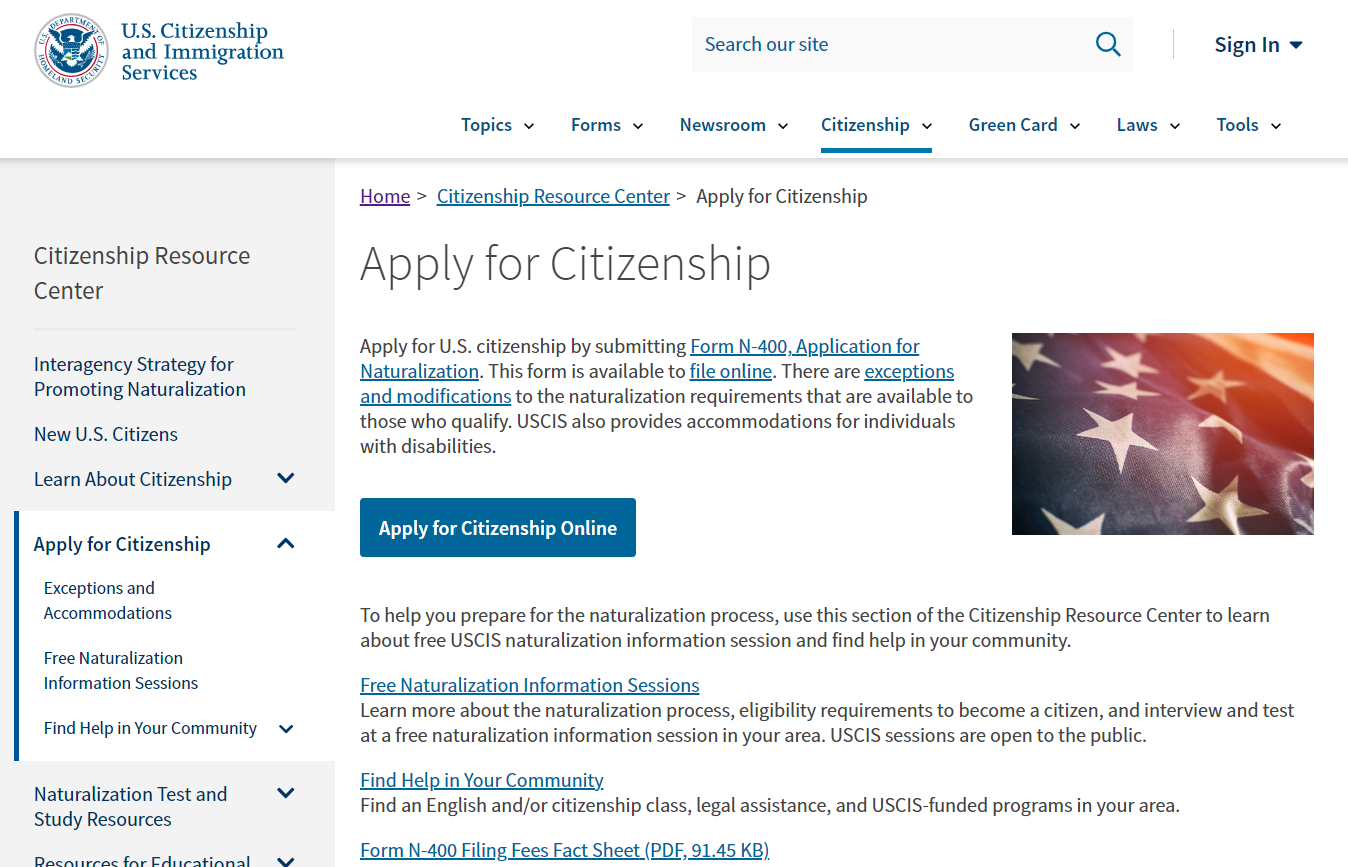Open the Form N-400 Application for Naturalization link
Screen dimensions: 1348x867
(x=804, y=347)
